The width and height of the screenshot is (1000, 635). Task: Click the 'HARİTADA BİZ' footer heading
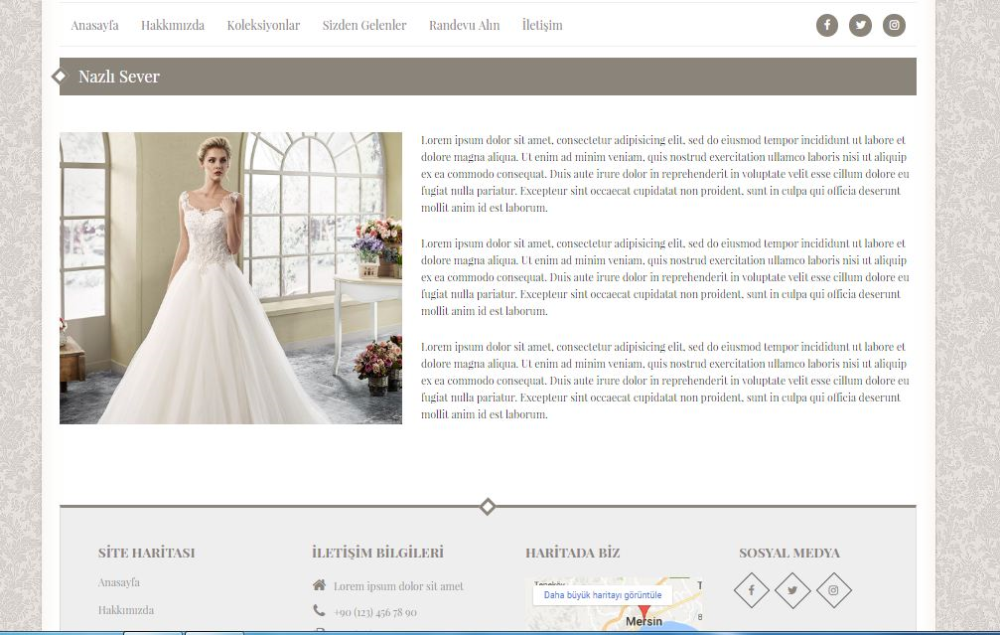tap(573, 553)
